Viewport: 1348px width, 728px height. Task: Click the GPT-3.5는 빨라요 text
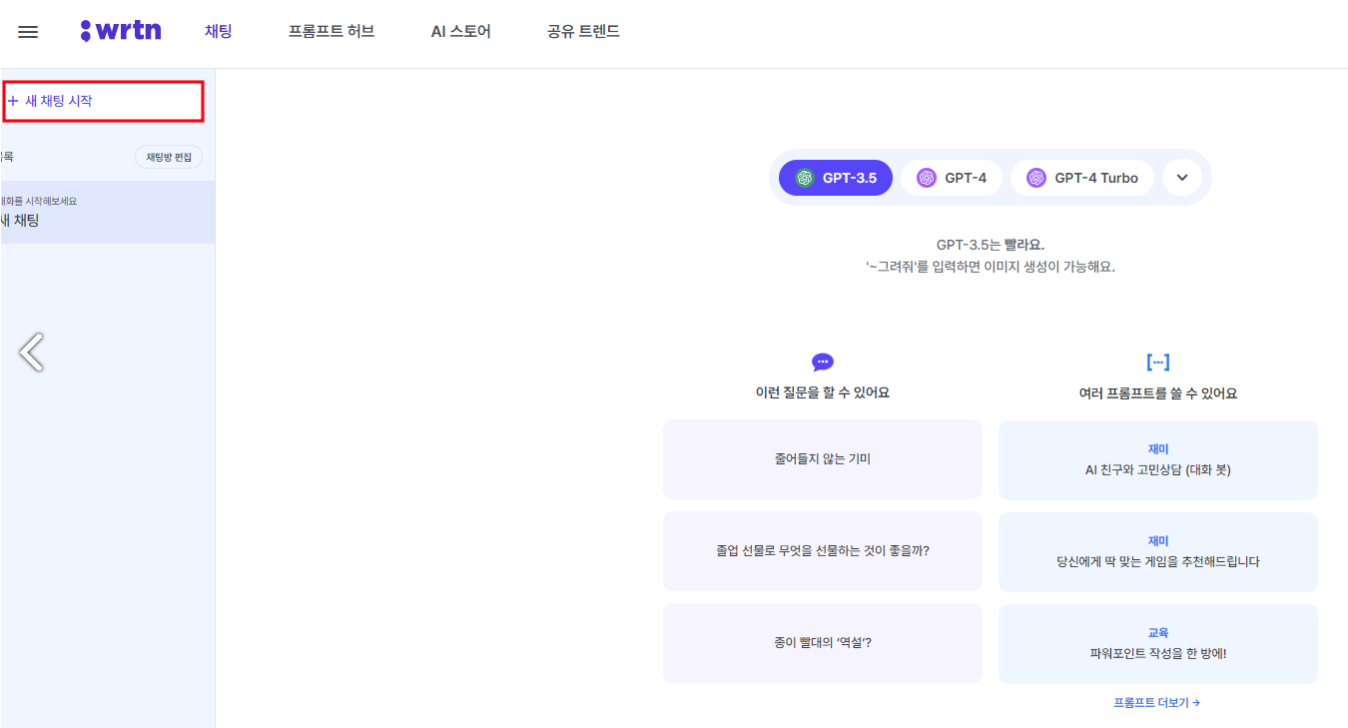click(990, 245)
